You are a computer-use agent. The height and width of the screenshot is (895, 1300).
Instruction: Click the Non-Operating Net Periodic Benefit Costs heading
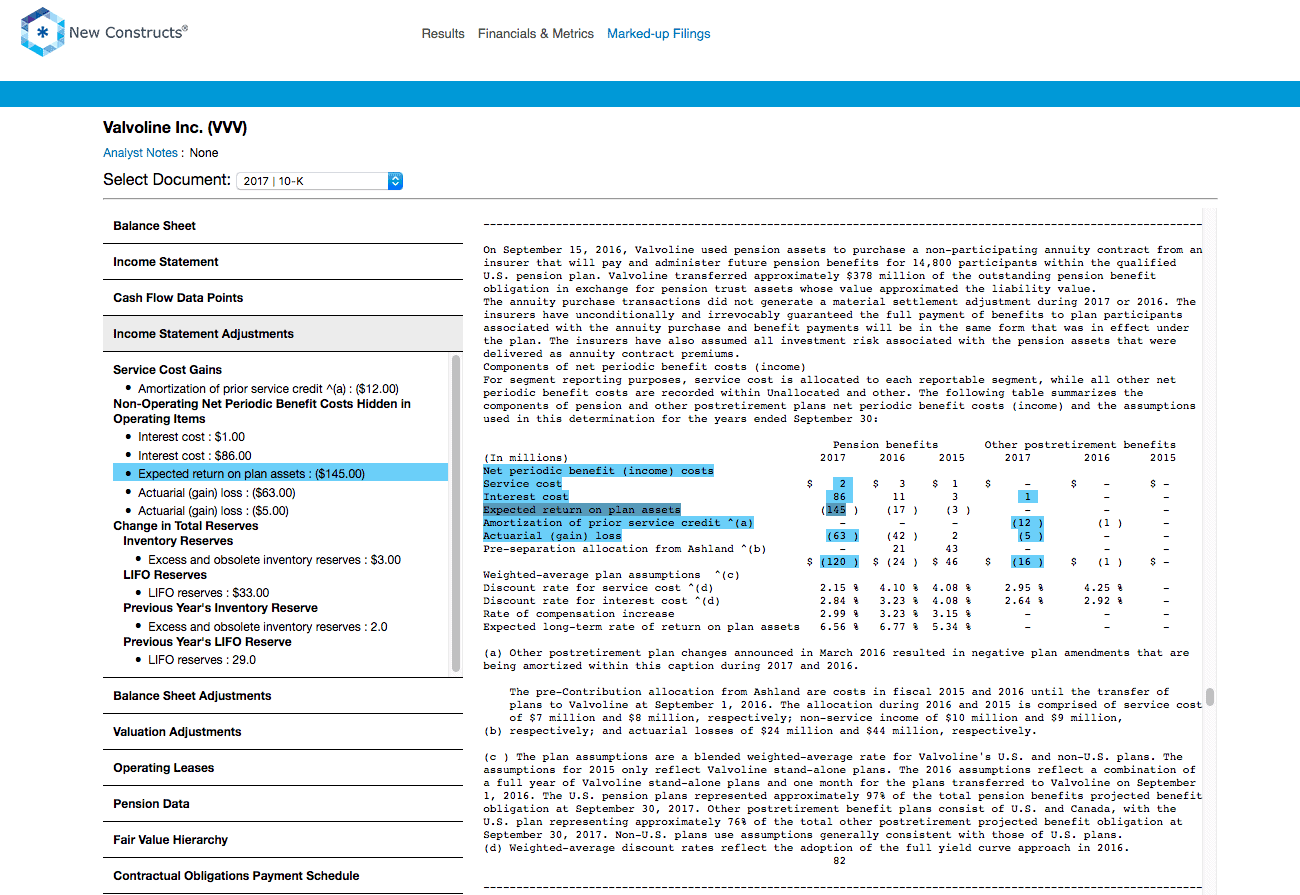click(x=262, y=411)
